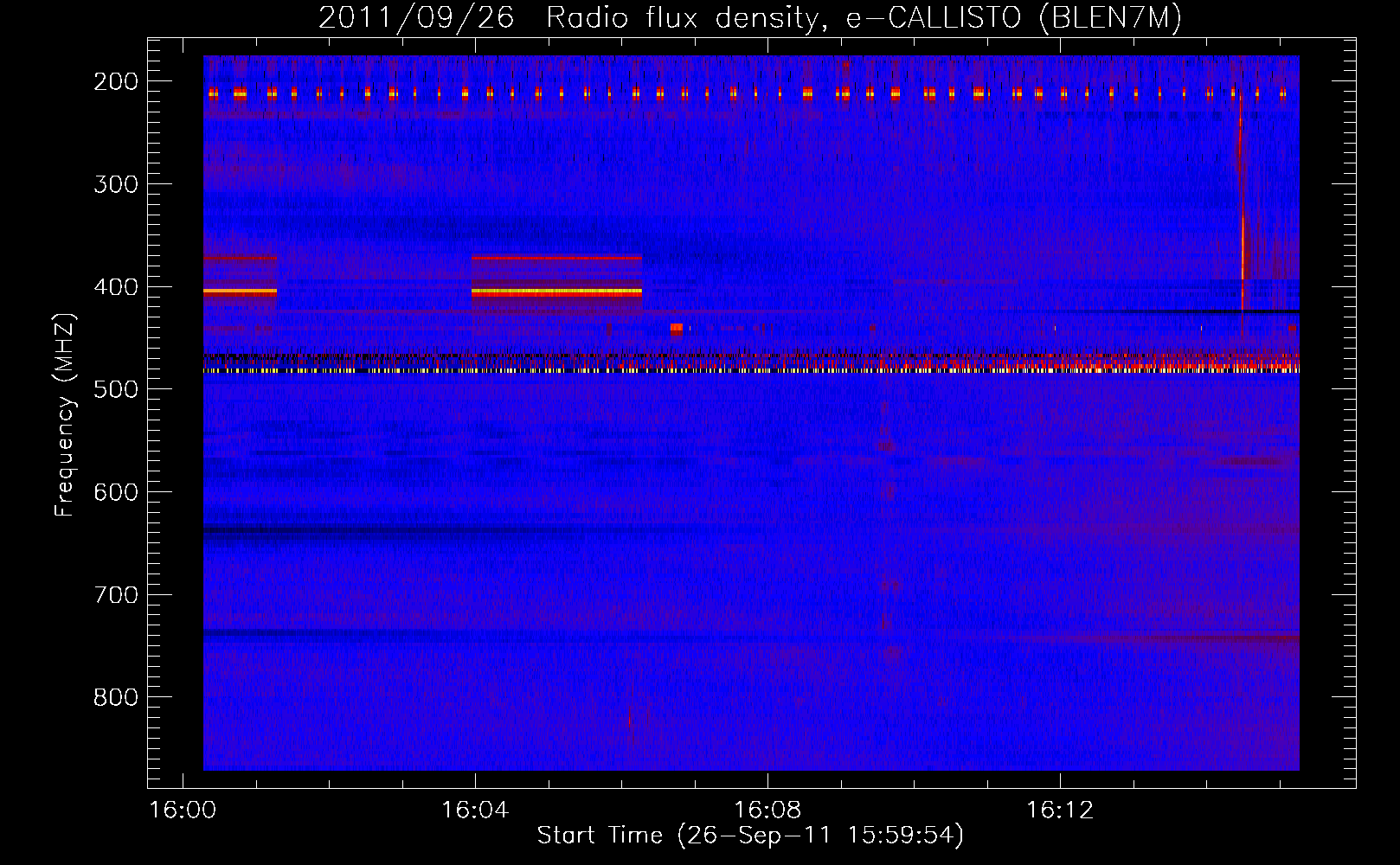Click the 500 frequency tick label
The image size is (1400, 865).
pyautogui.click(x=115, y=389)
